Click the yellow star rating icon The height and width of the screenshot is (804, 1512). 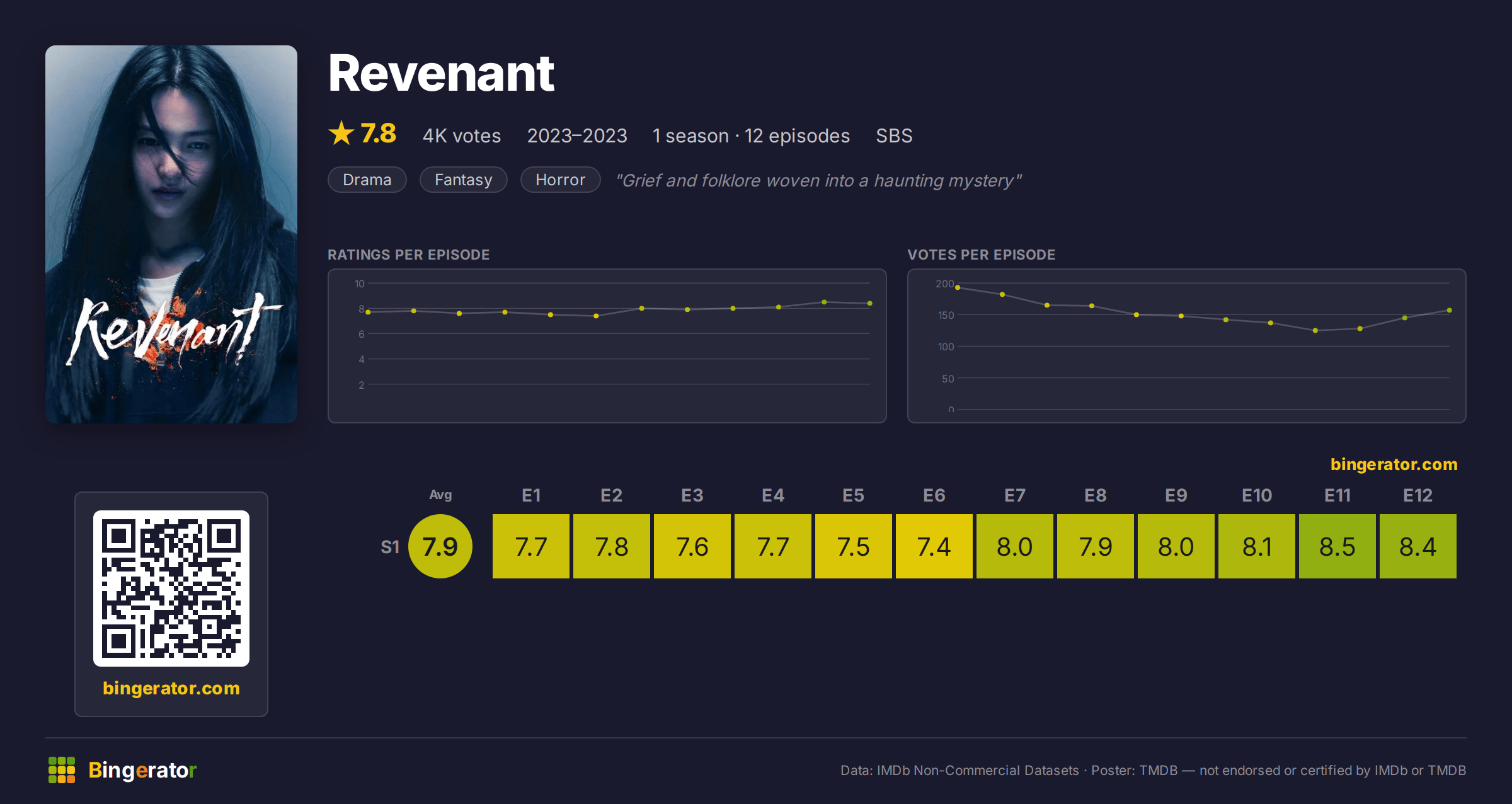point(341,134)
